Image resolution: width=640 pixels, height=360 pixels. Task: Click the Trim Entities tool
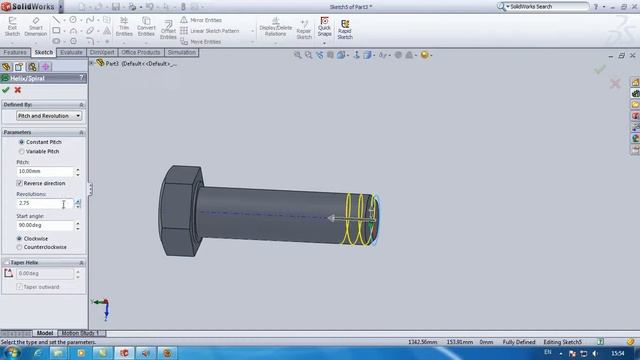coord(124,27)
